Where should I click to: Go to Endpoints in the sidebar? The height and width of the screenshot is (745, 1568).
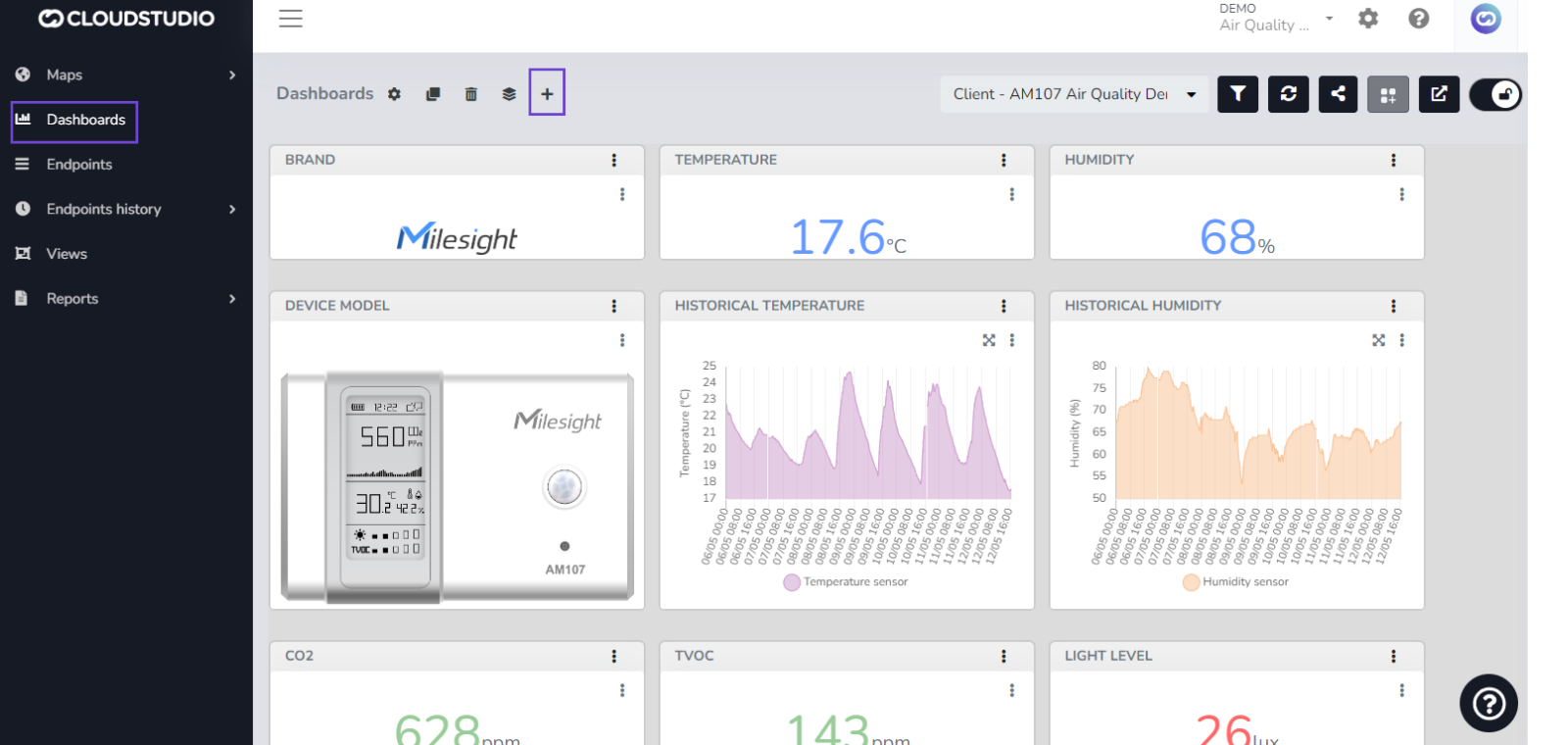[78, 165]
